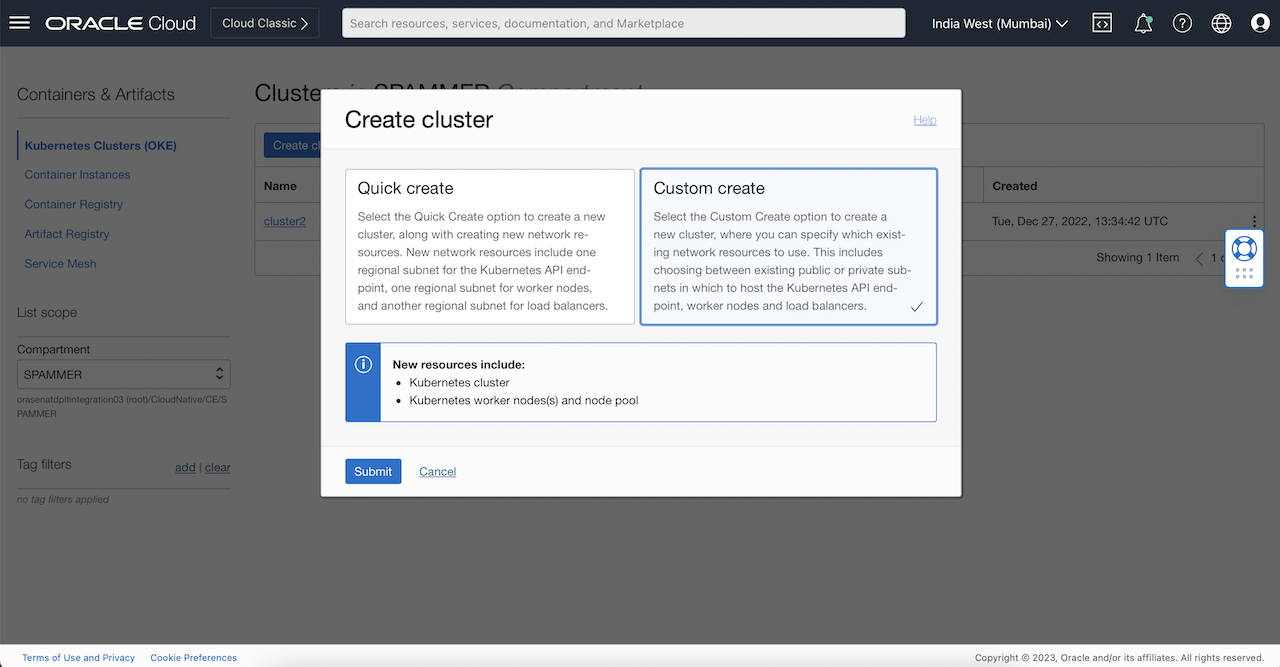
Task: Click the info icon in resources notice
Action: 364,365
